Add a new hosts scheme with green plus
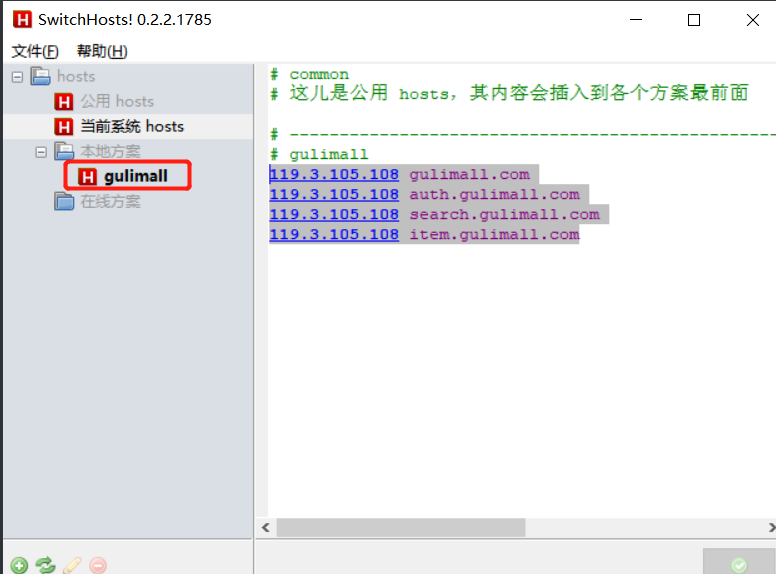 click(19, 565)
